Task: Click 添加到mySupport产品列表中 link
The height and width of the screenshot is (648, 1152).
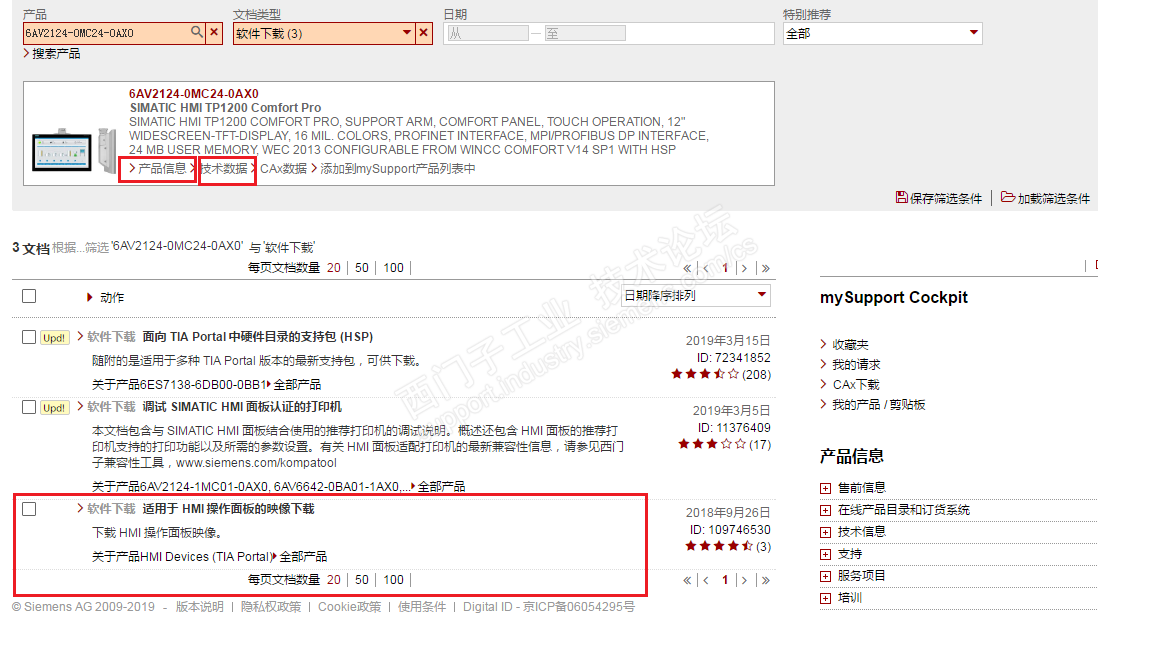Action: (x=397, y=169)
